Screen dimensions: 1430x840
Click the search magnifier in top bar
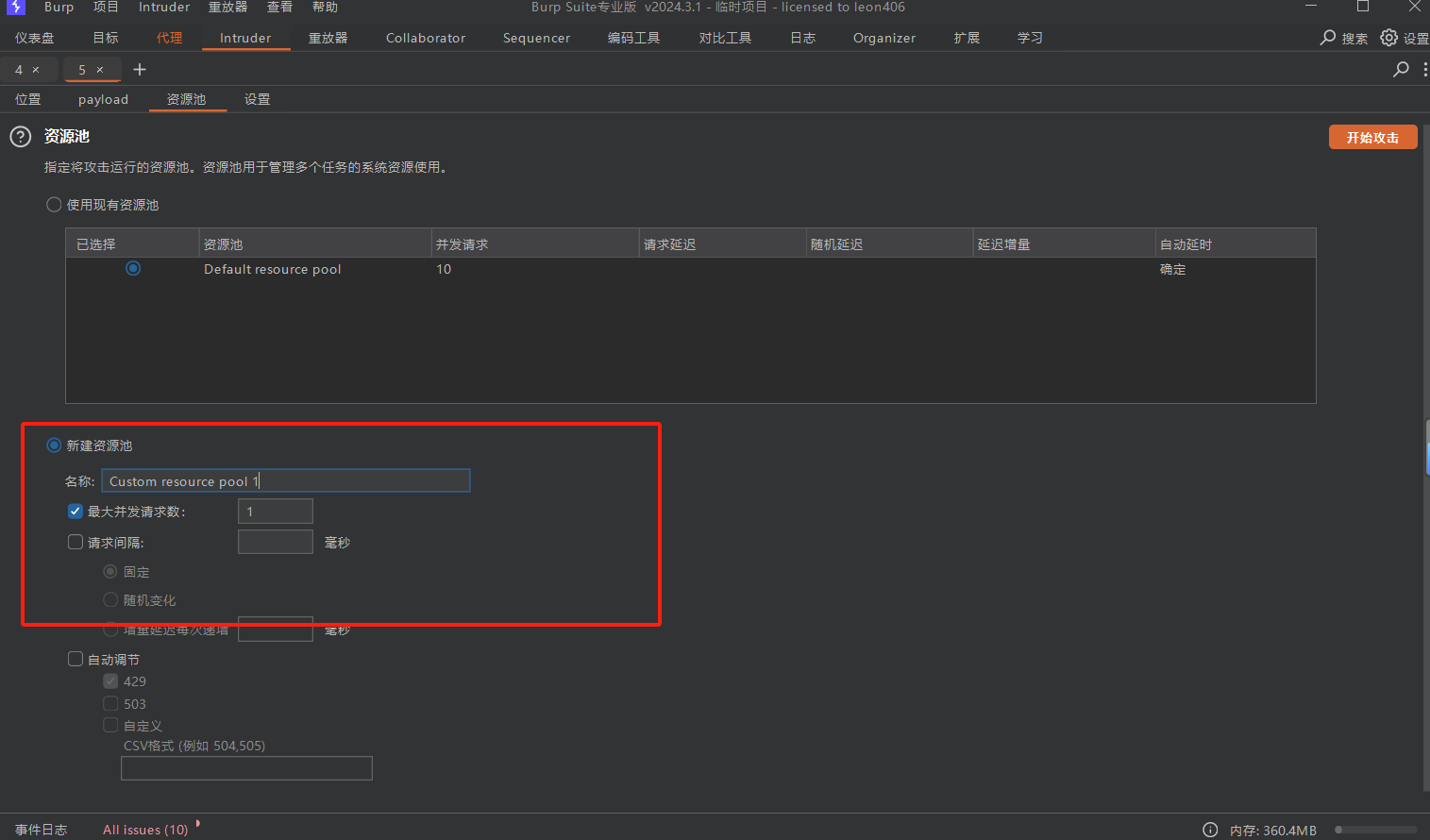pos(1328,38)
